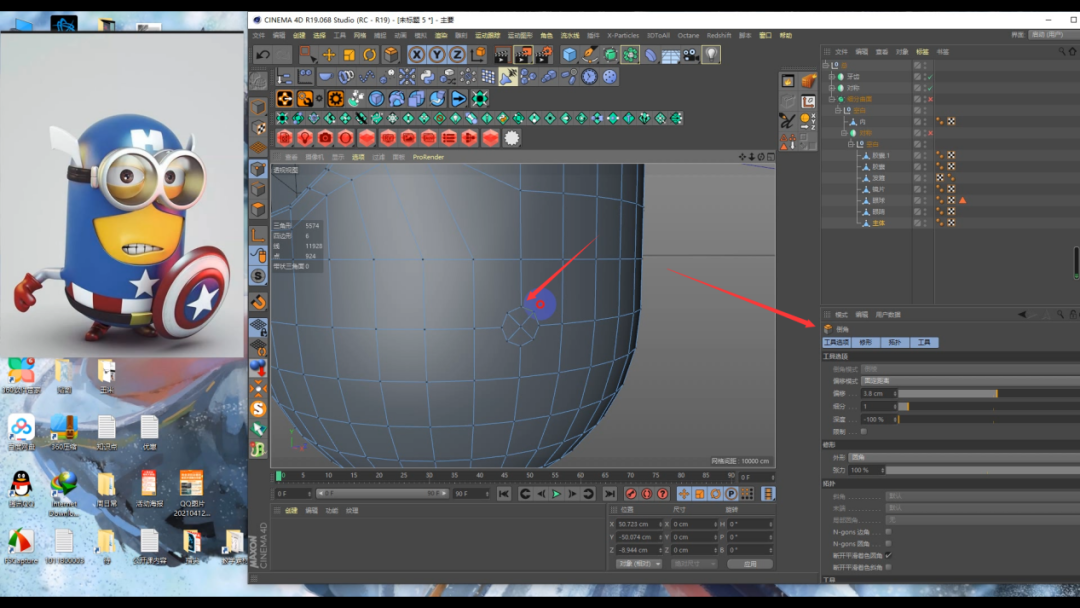Open the 文件 menu in the main menu bar
Image resolution: width=1080 pixels, height=608 pixels.
(258, 35)
